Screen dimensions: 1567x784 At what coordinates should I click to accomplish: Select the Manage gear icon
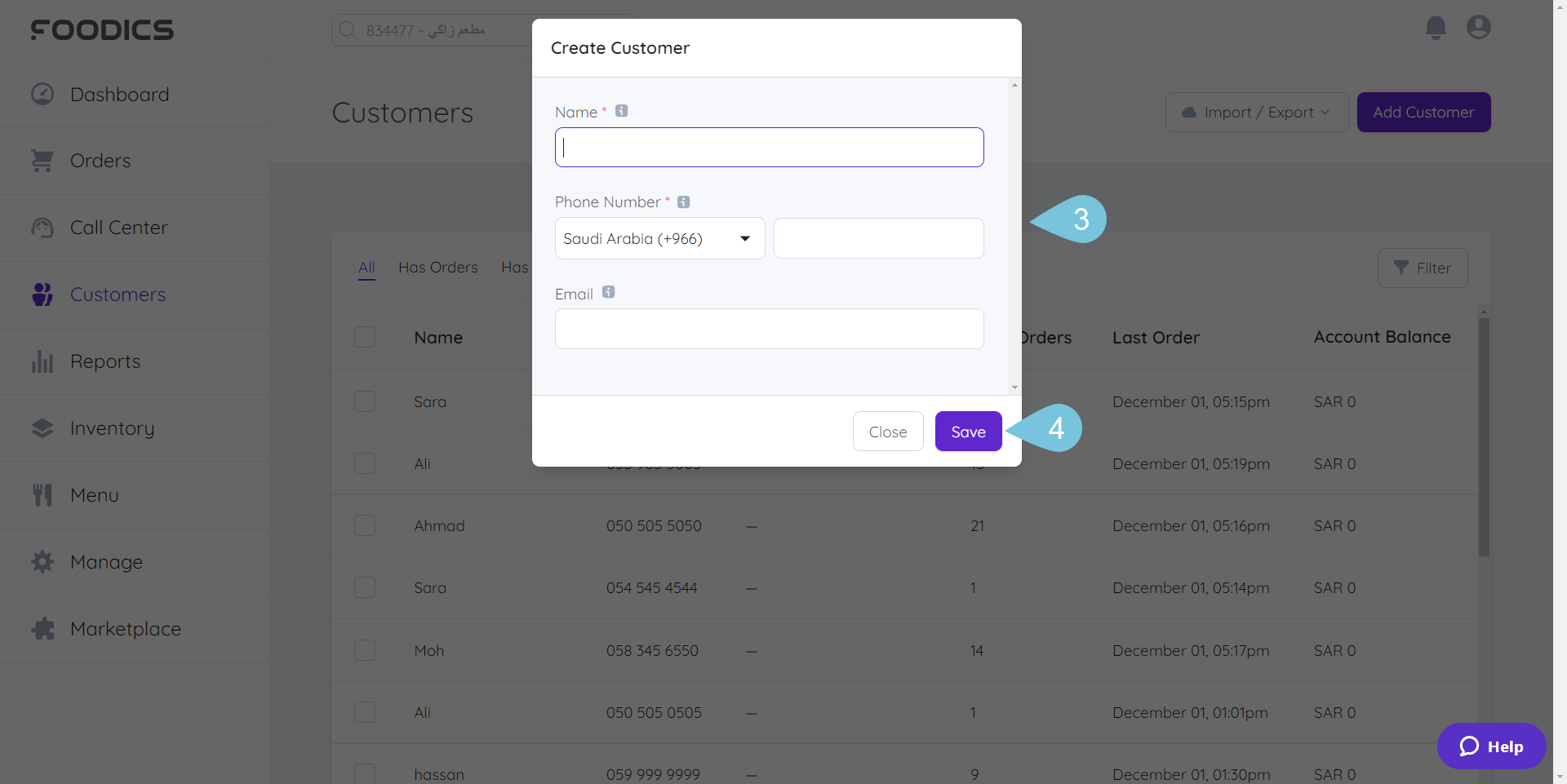click(x=42, y=561)
